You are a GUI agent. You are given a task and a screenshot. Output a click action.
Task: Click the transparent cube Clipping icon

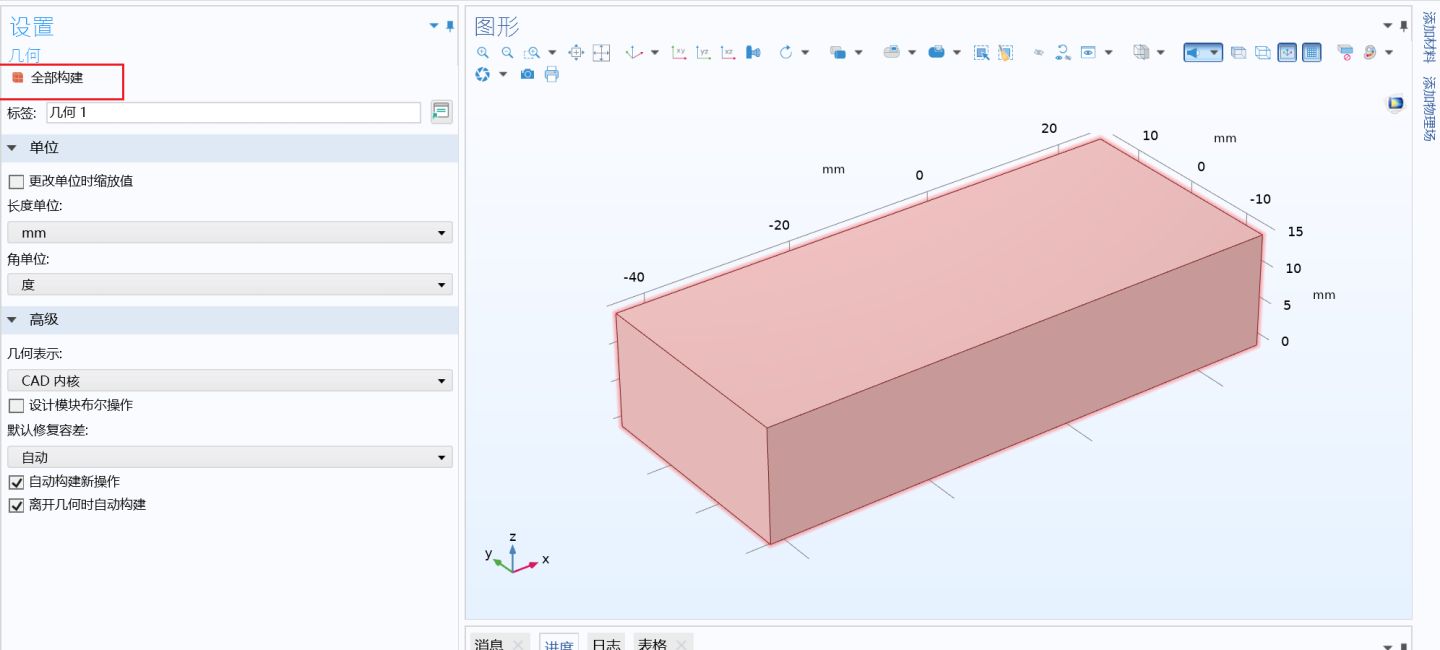[1141, 52]
